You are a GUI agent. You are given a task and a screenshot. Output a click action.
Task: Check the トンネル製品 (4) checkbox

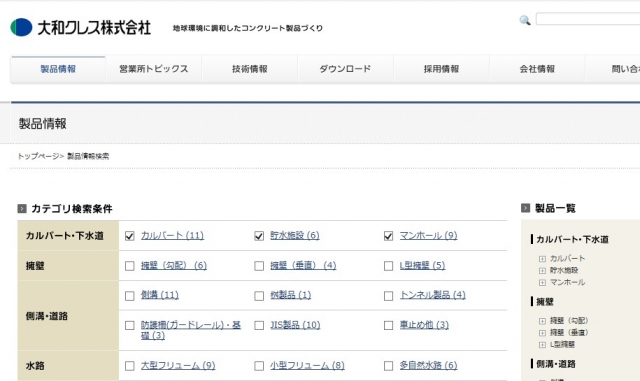pos(389,296)
